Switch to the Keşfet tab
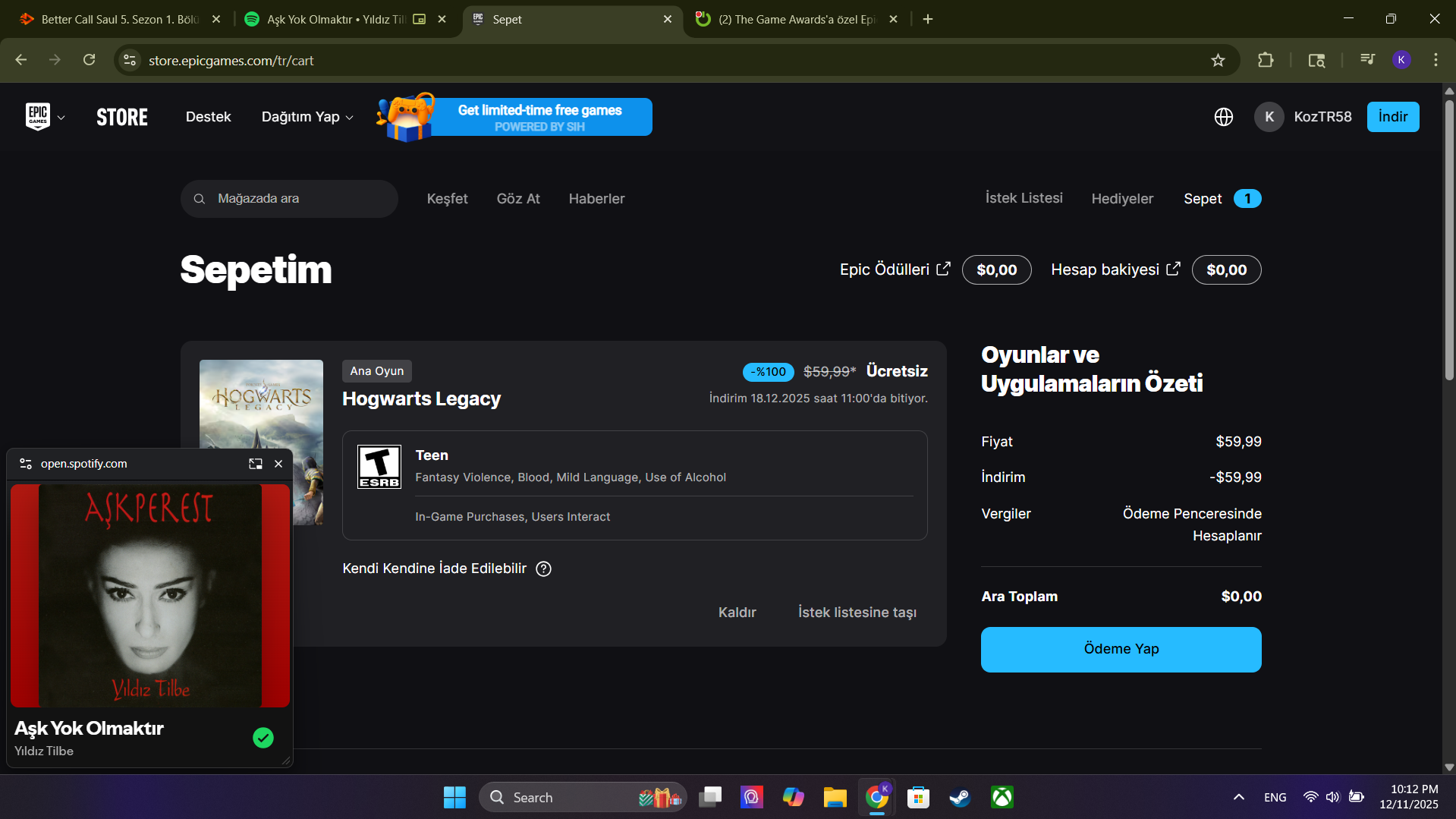Image resolution: width=1456 pixels, height=819 pixels. pyautogui.click(x=447, y=199)
